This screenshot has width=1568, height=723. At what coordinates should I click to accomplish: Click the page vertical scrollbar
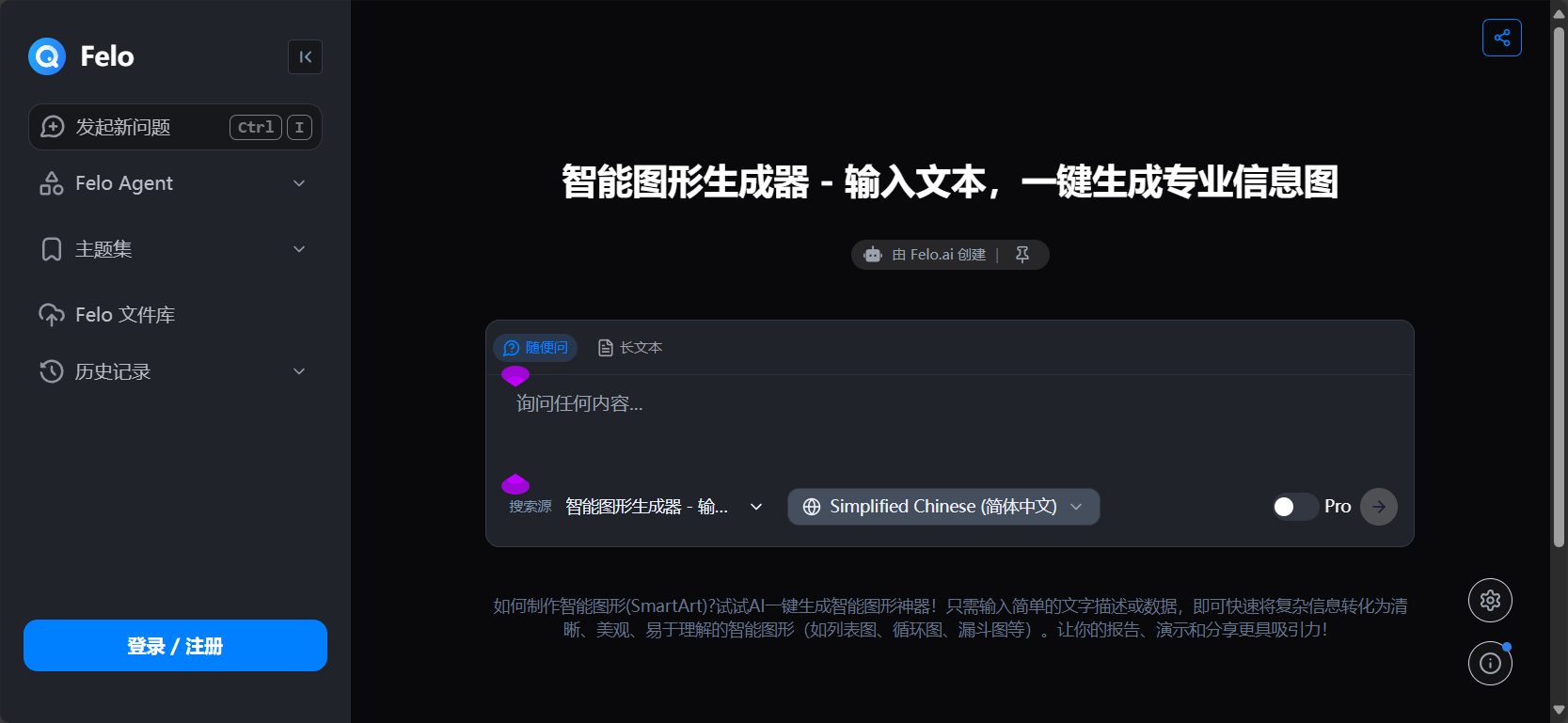(x=1559, y=287)
